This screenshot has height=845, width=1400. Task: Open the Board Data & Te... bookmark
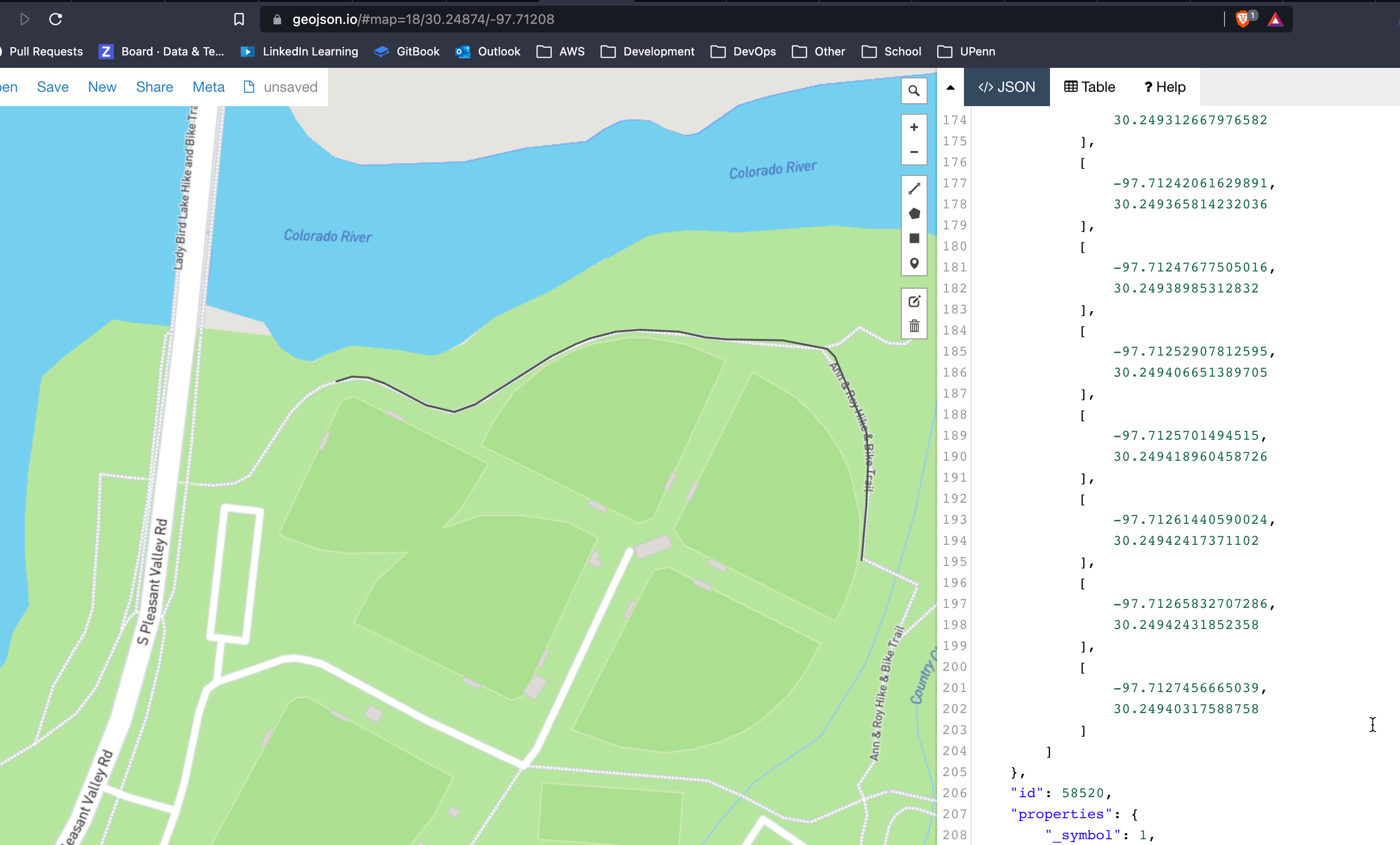(x=161, y=52)
